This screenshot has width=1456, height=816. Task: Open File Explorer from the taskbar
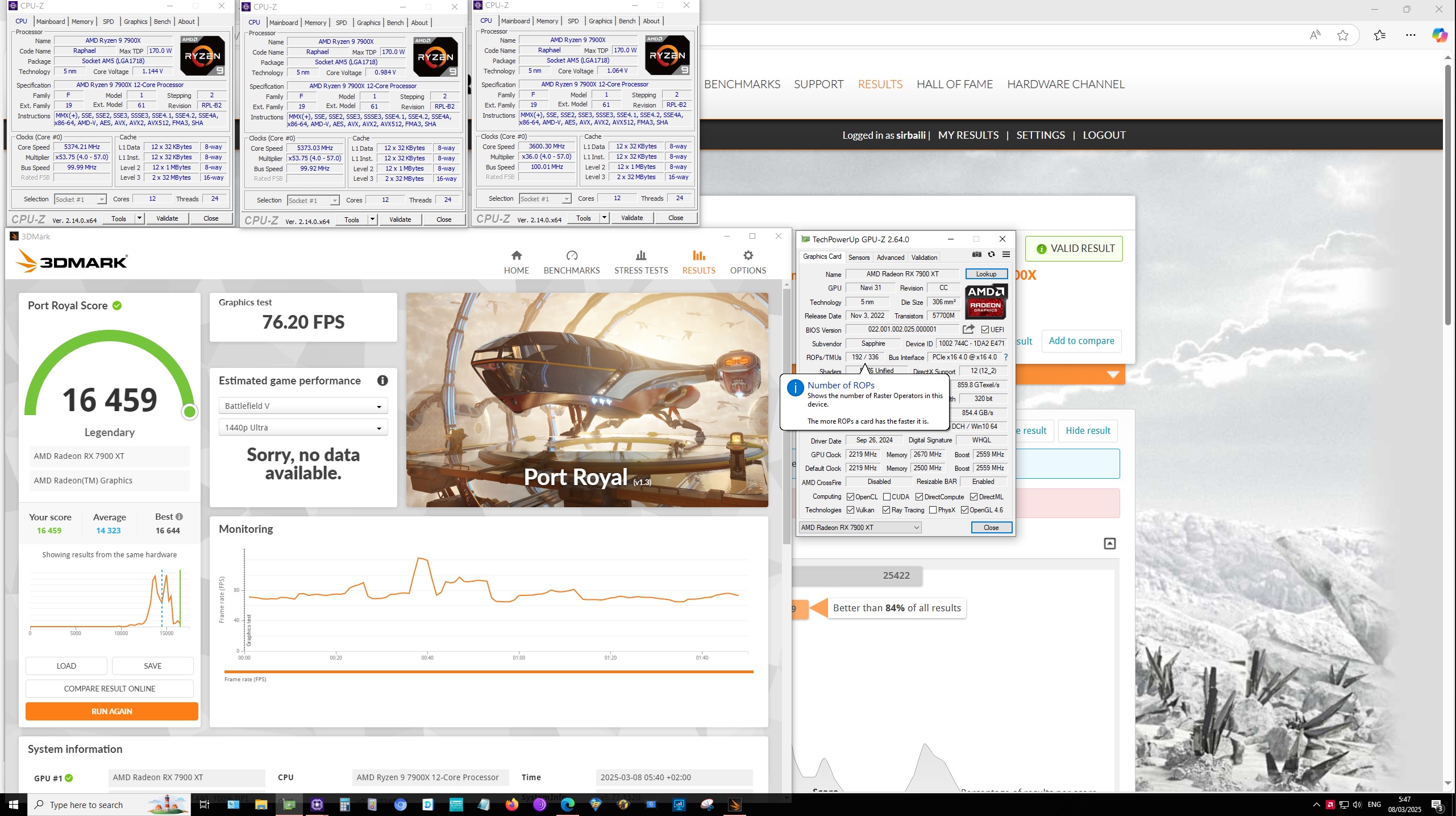[x=261, y=805]
